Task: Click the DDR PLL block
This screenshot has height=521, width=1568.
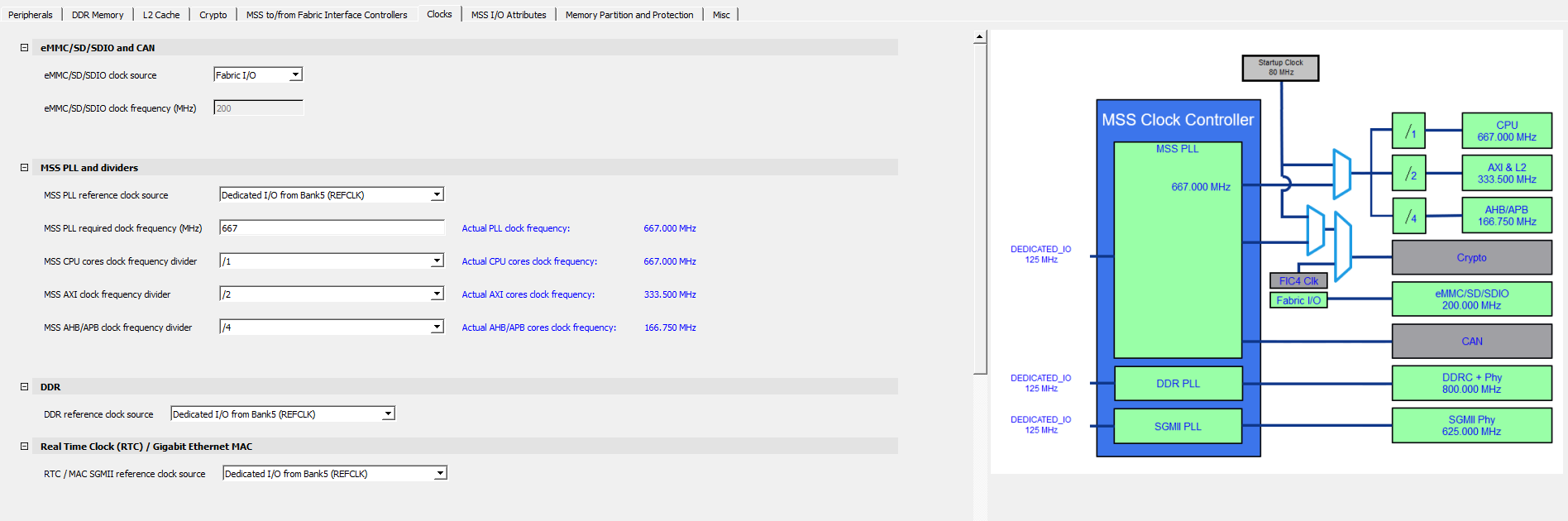Action: [x=1178, y=384]
